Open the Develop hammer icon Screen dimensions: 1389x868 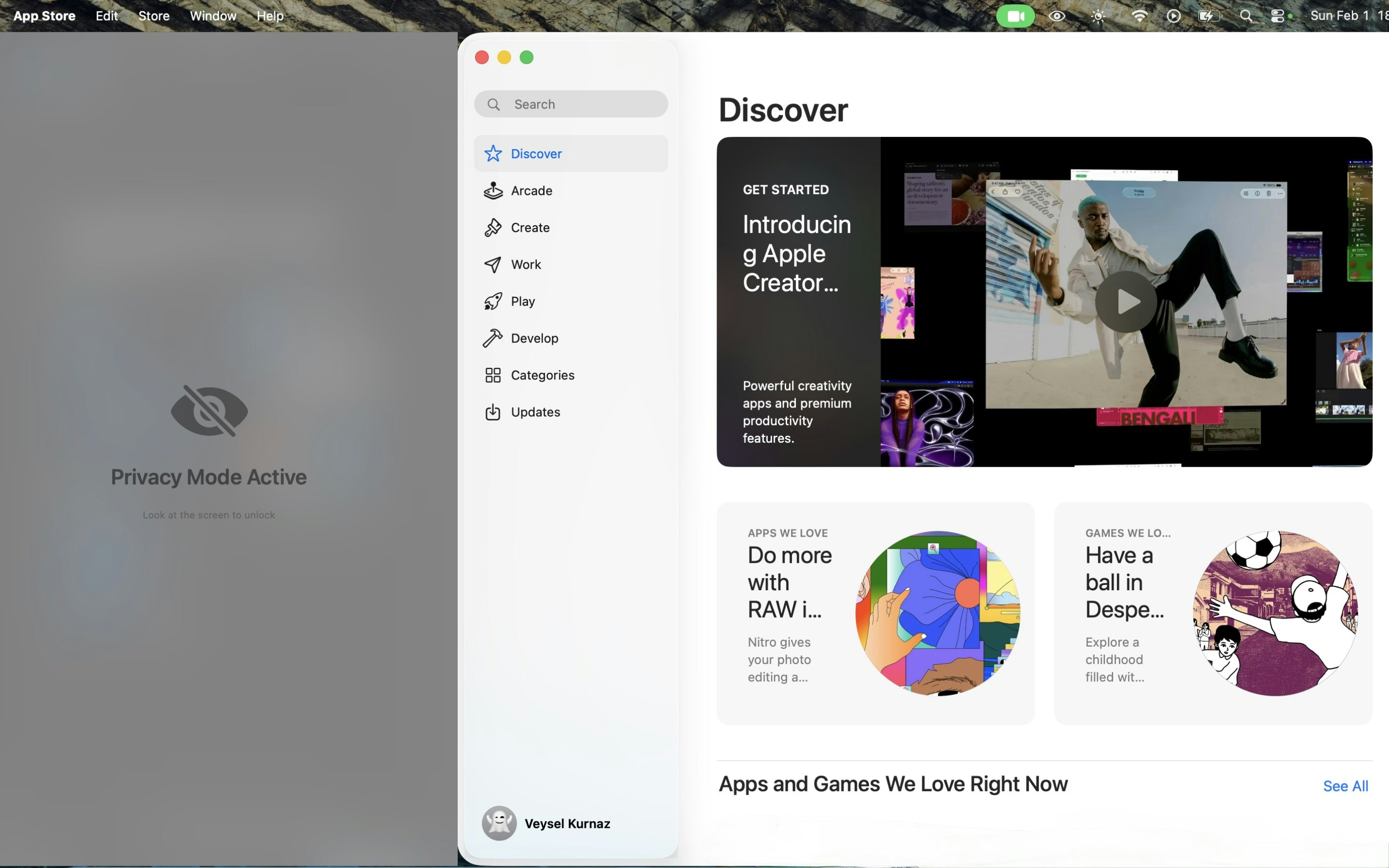tap(492, 338)
